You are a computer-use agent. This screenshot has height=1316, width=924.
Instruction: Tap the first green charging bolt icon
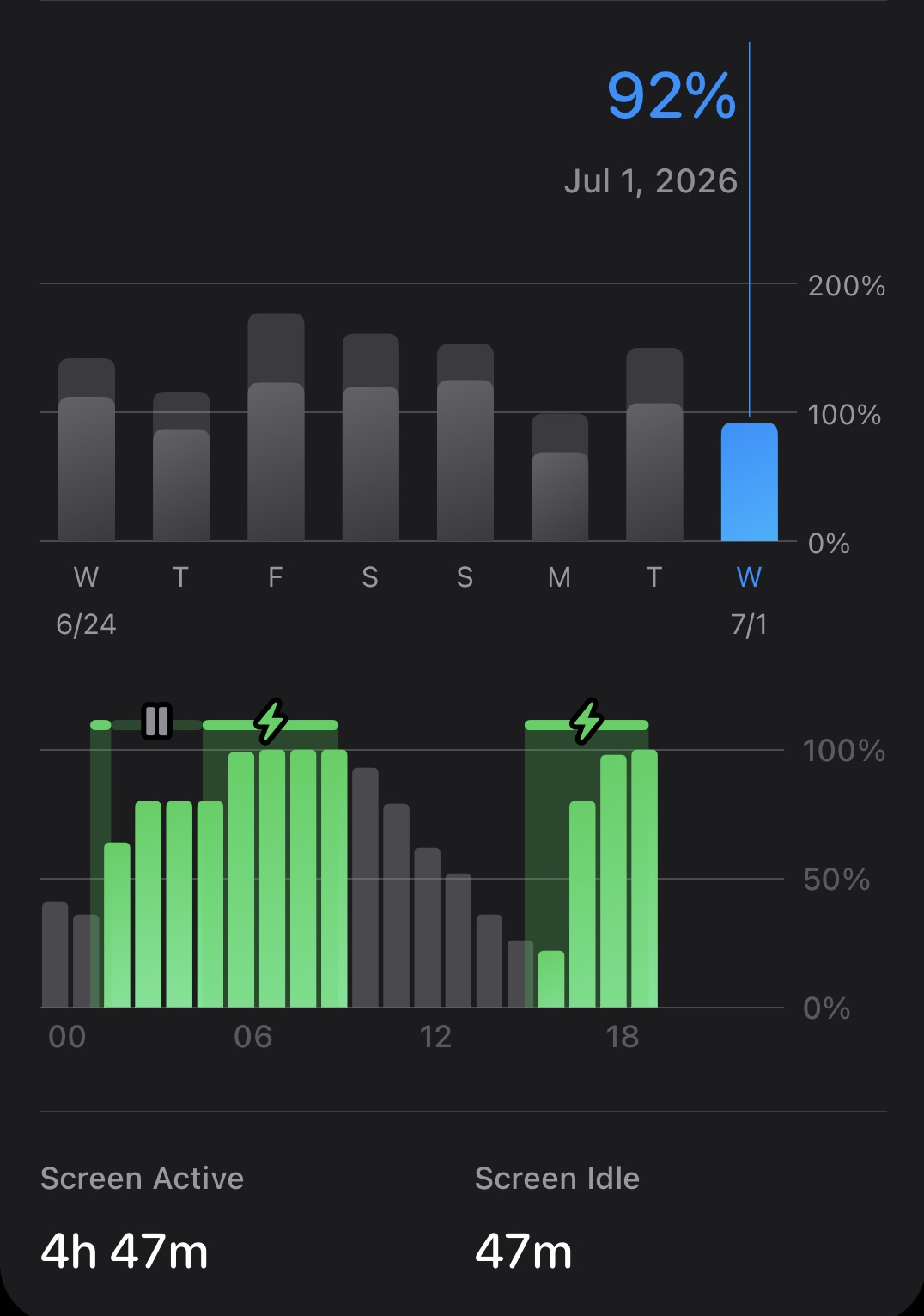[271, 721]
